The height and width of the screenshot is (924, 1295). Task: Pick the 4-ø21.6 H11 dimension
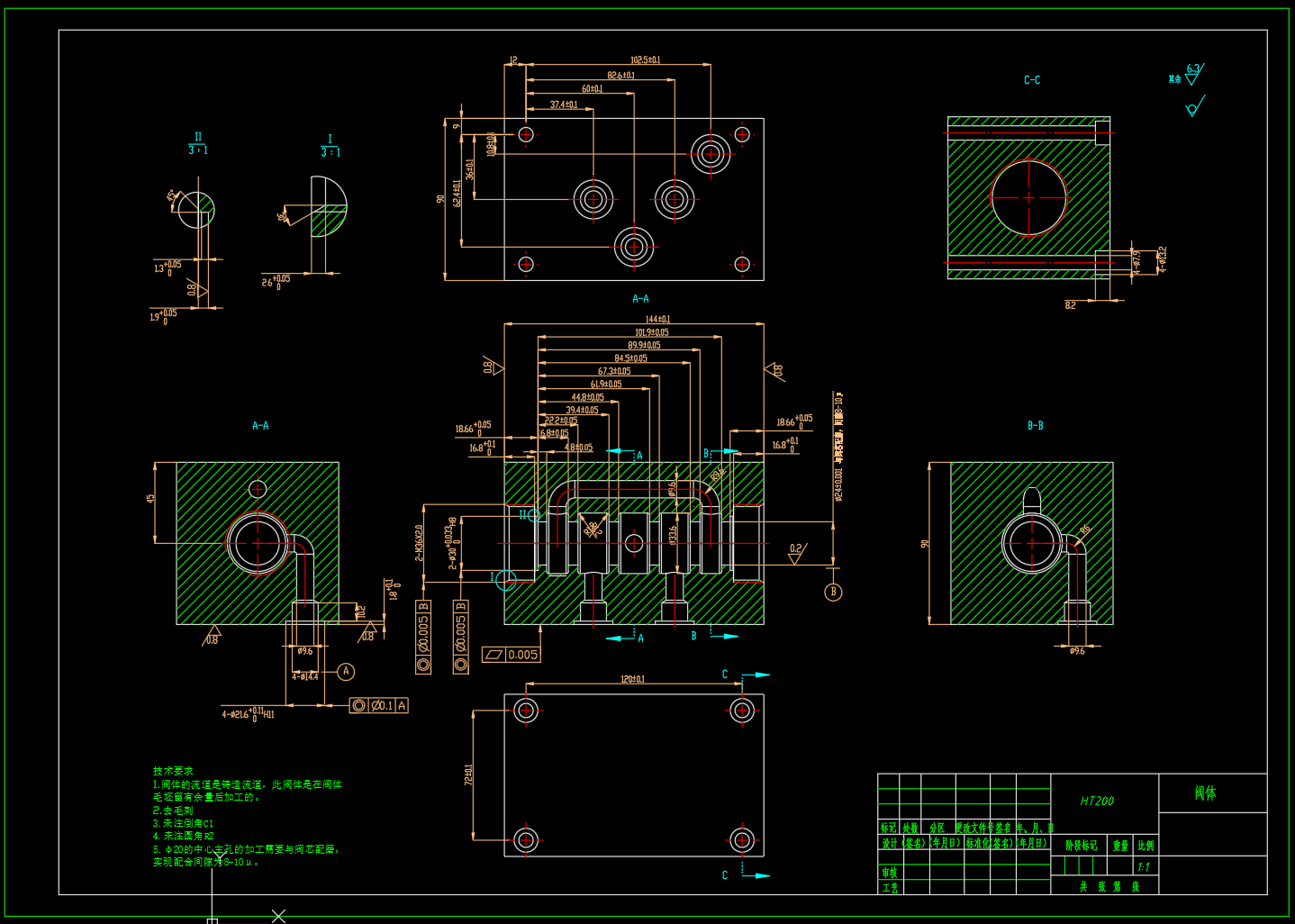248,714
